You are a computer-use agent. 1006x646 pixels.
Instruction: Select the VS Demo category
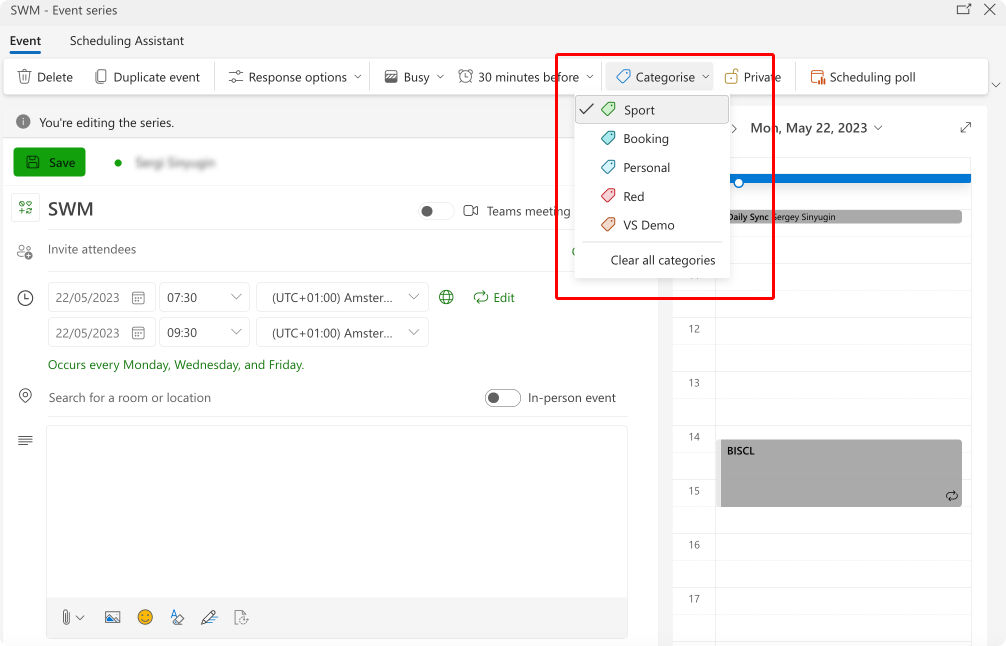click(x=652, y=225)
